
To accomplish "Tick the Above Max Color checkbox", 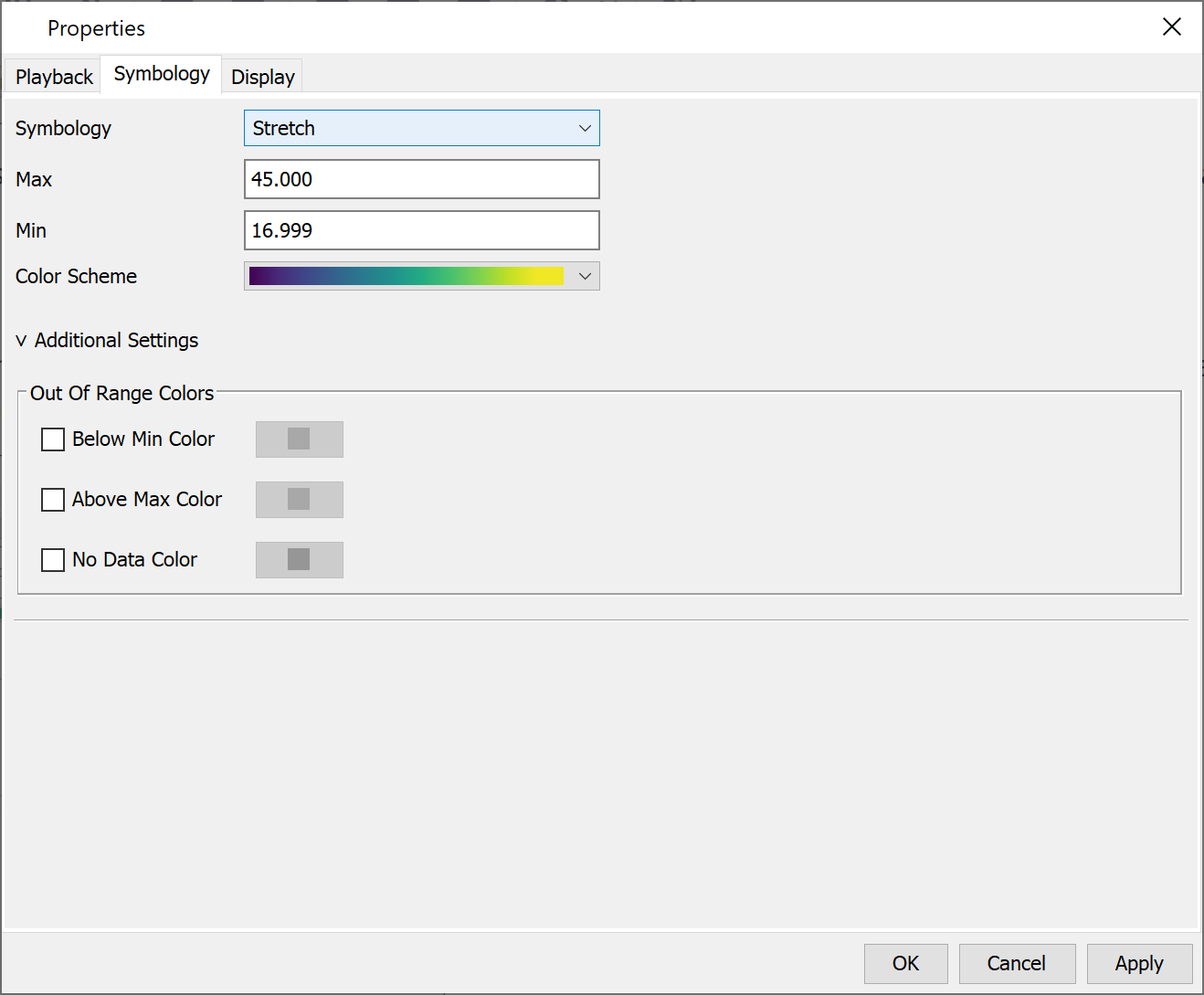I will pos(53,500).
